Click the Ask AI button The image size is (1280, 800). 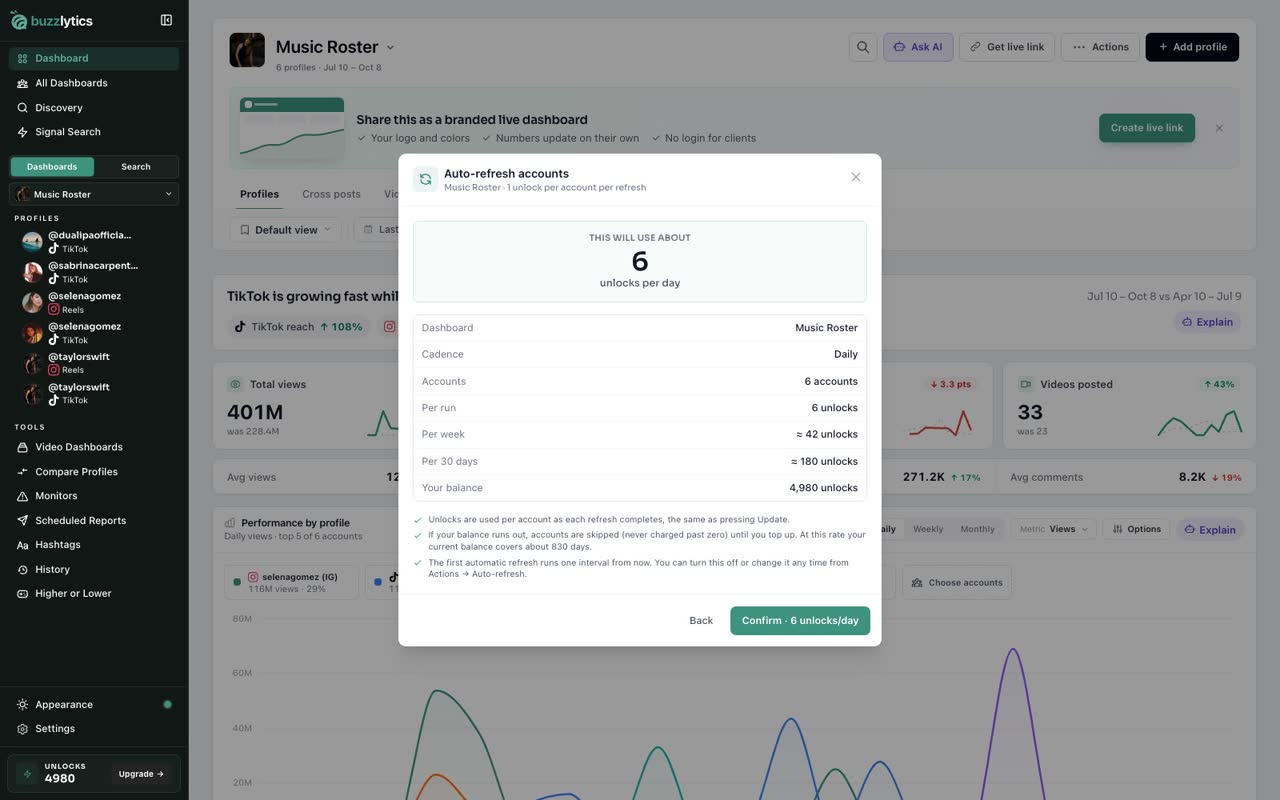tap(918, 47)
